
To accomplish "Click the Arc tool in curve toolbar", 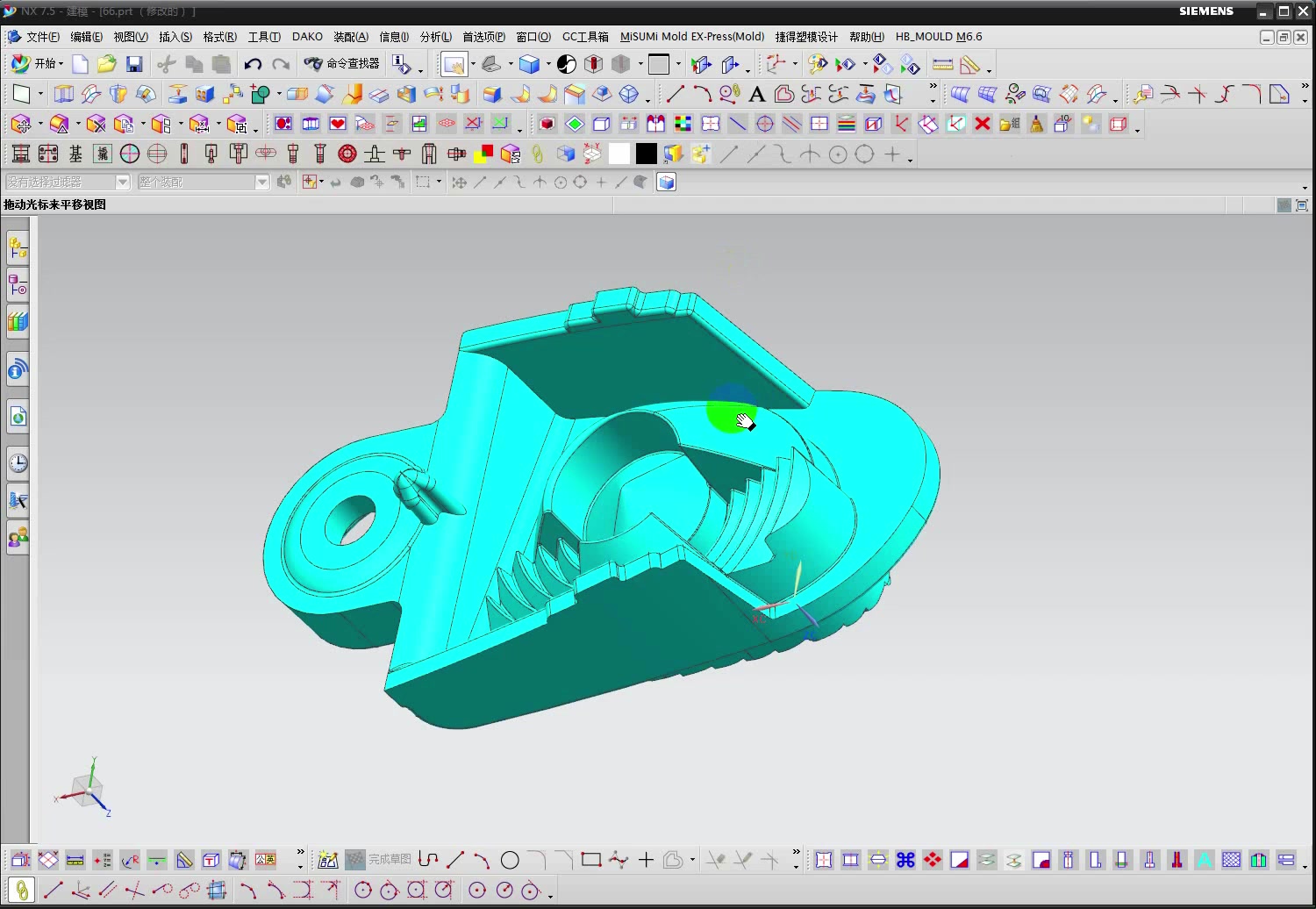I will [702, 94].
